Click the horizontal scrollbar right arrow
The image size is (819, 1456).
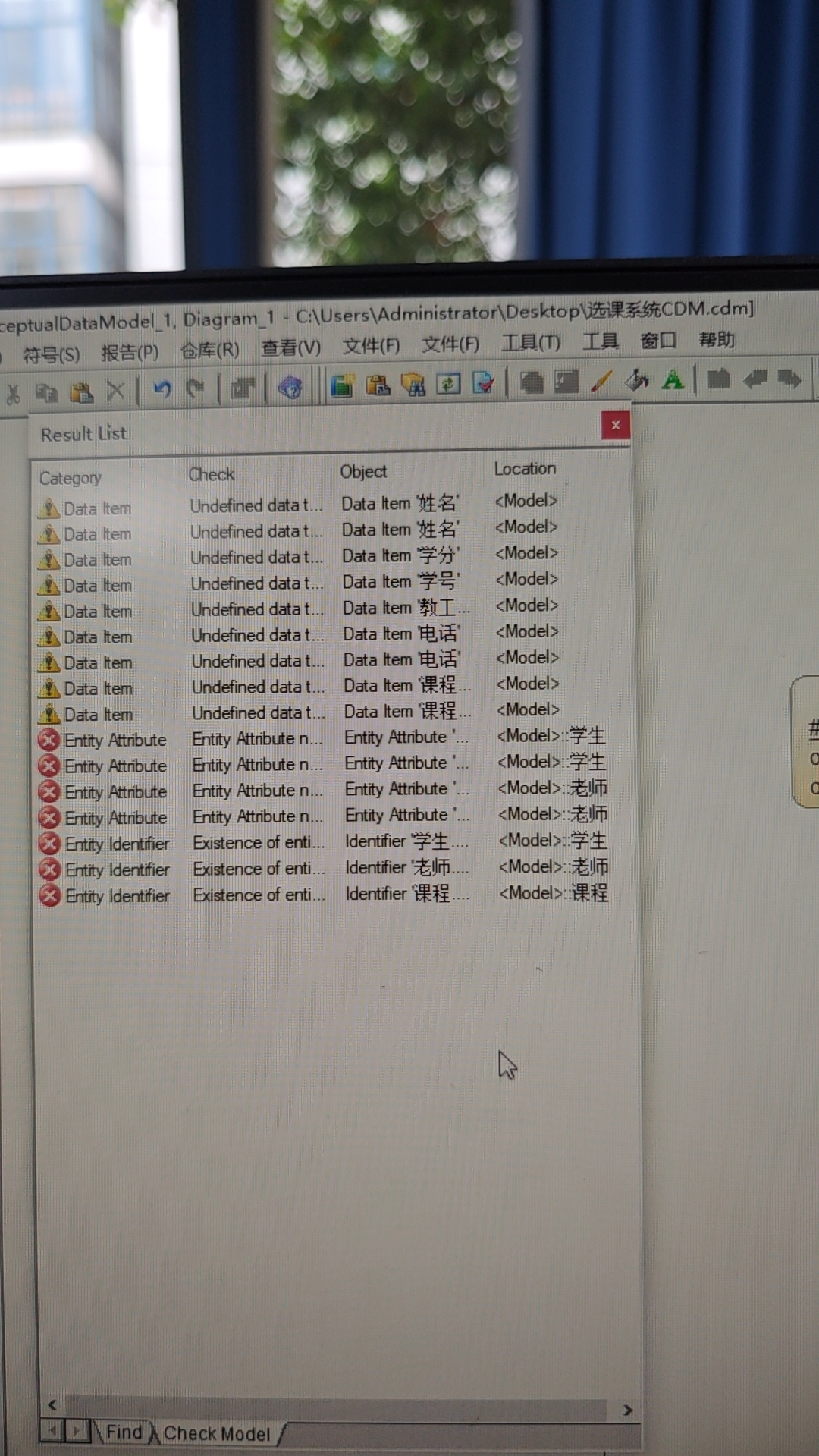[x=628, y=1410]
